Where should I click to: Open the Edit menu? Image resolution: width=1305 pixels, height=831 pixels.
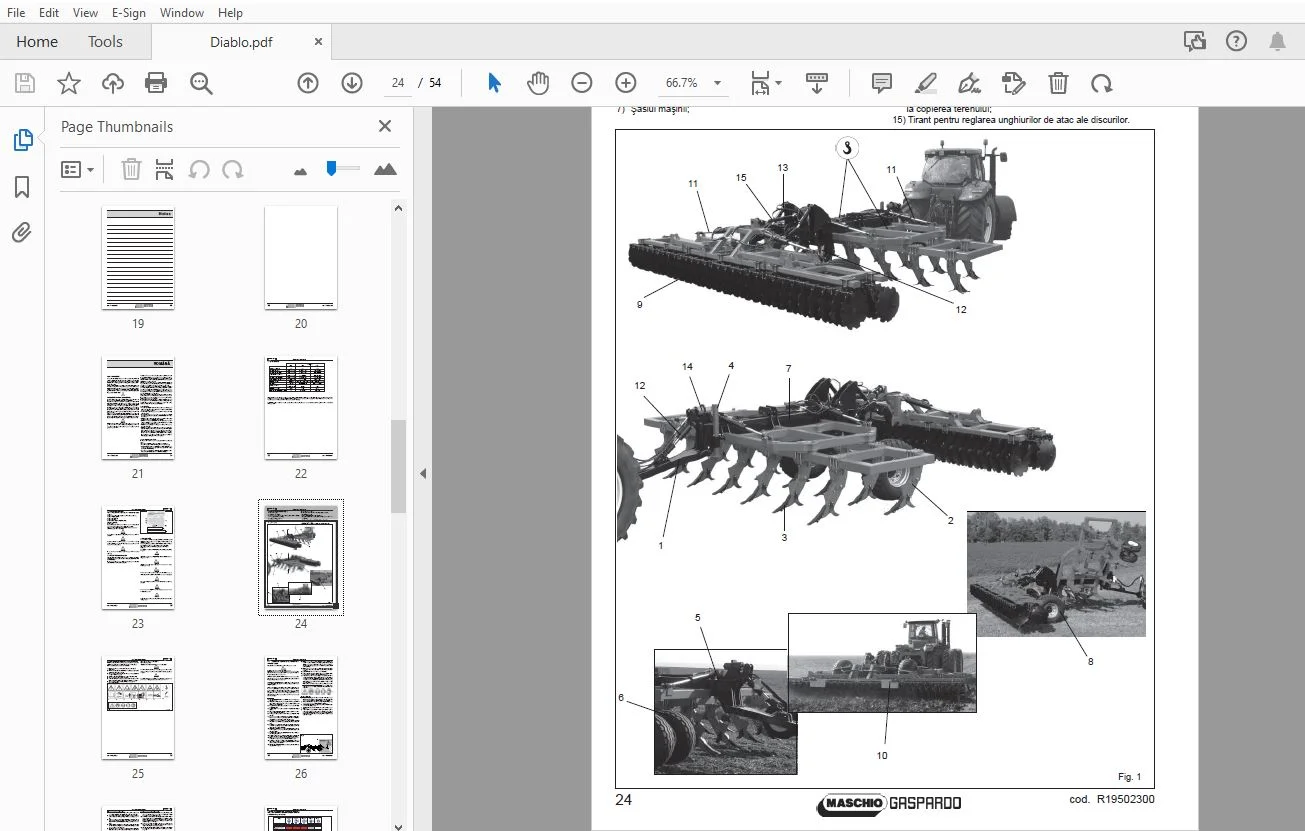49,13
